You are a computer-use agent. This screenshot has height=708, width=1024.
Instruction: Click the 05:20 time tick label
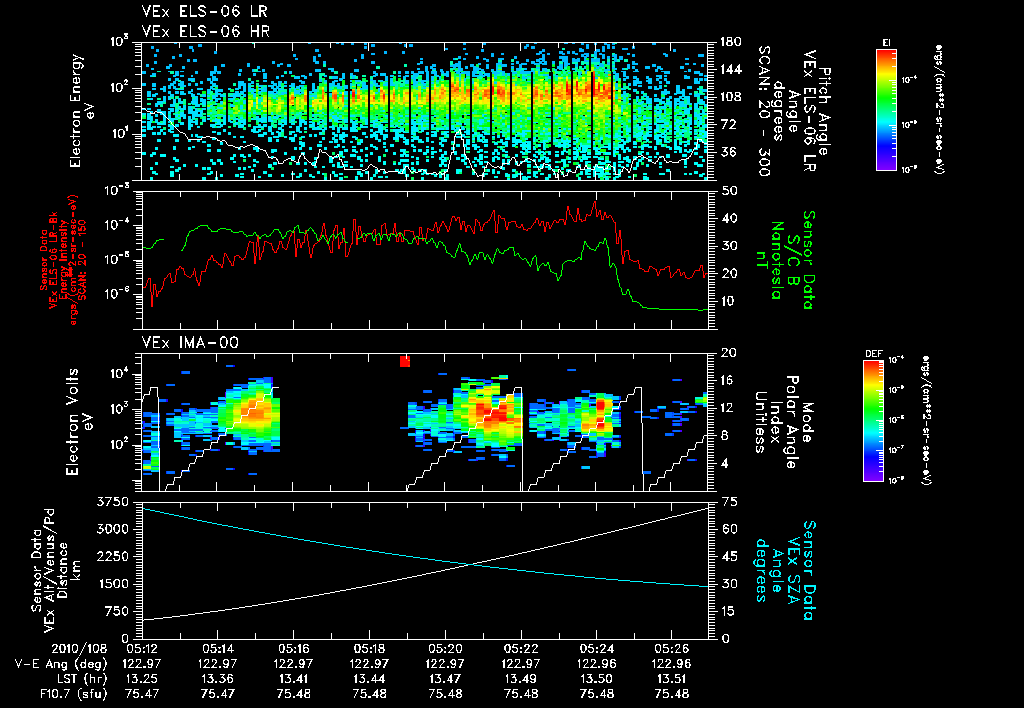[445, 649]
